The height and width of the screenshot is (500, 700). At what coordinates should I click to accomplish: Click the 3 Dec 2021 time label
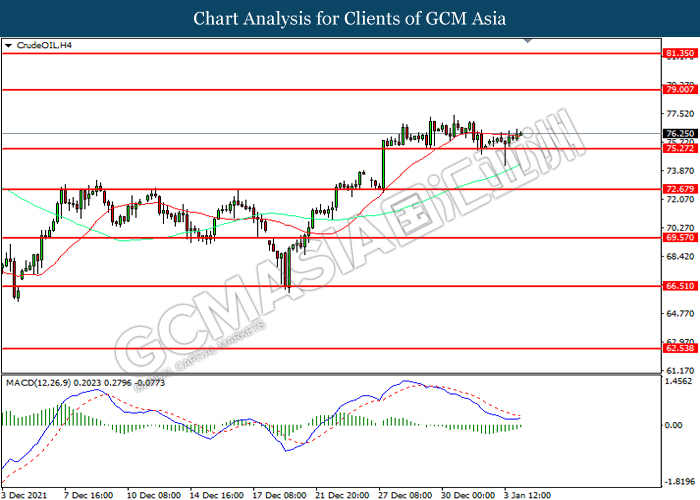coord(24,495)
